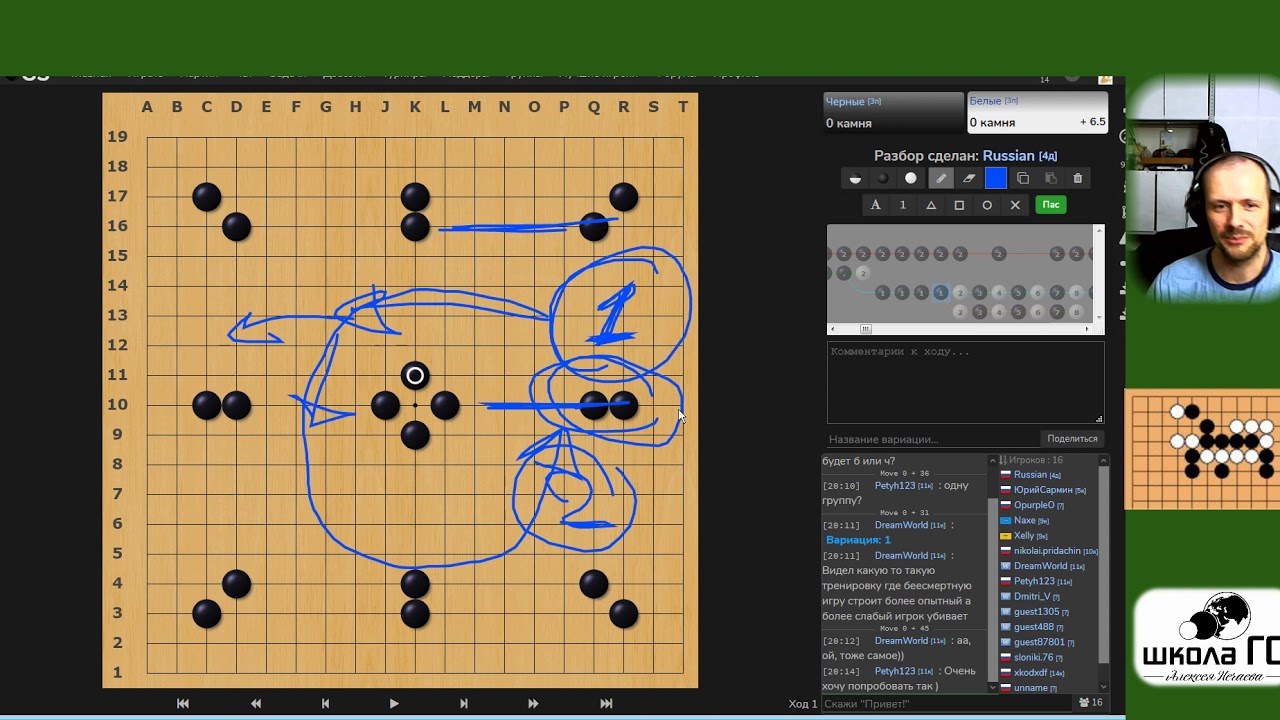Click the copy branch icon

pos(1023,178)
